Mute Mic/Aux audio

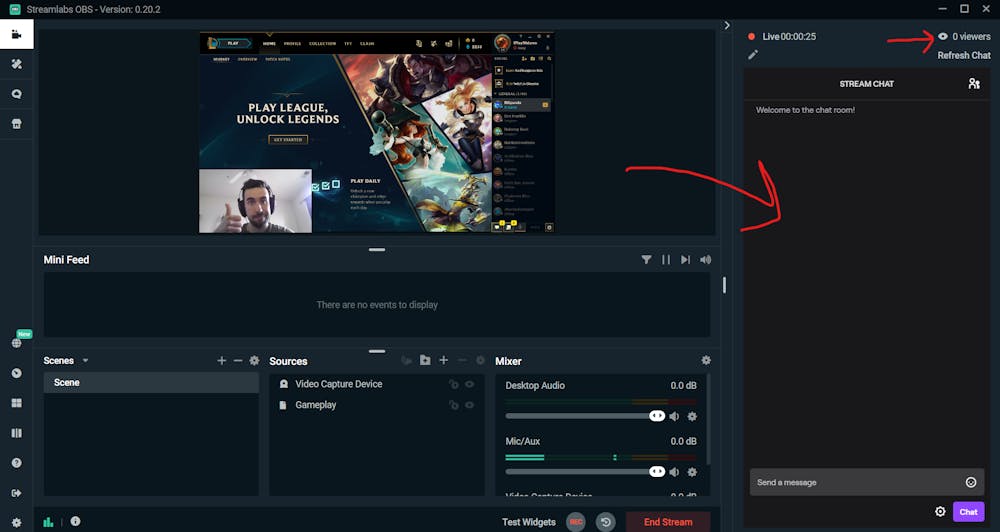[x=674, y=472]
